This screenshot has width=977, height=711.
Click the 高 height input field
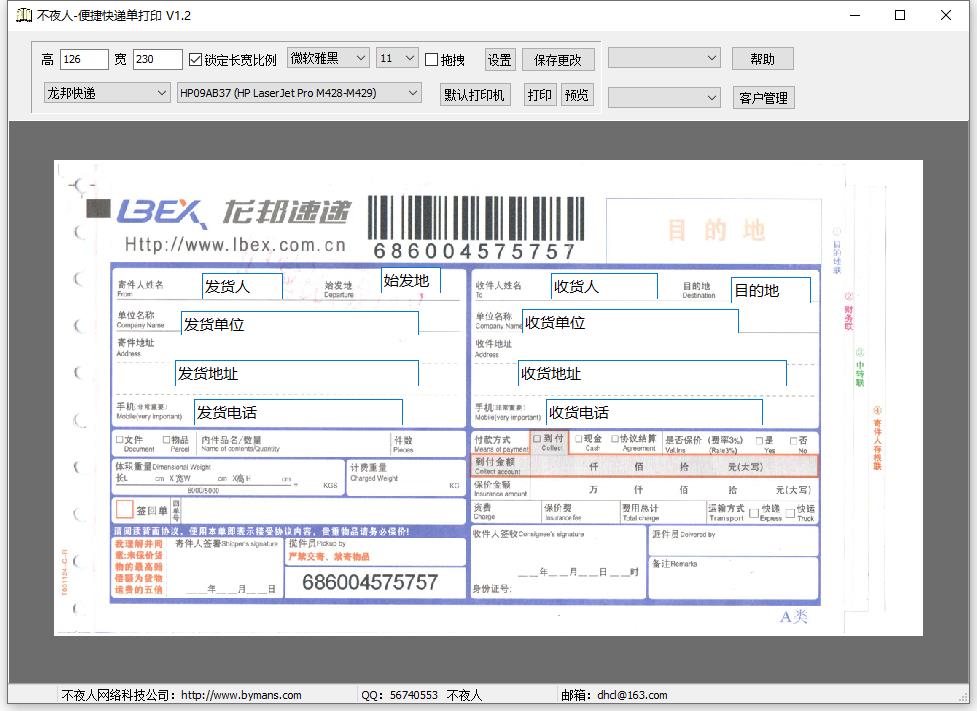[84, 60]
